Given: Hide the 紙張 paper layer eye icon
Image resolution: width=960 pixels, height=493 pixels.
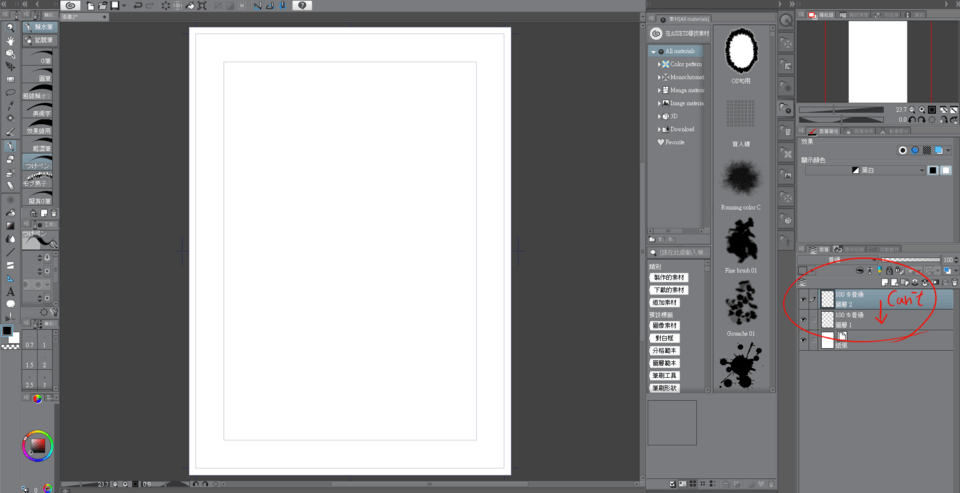Looking at the screenshot, I should pyautogui.click(x=803, y=340).
